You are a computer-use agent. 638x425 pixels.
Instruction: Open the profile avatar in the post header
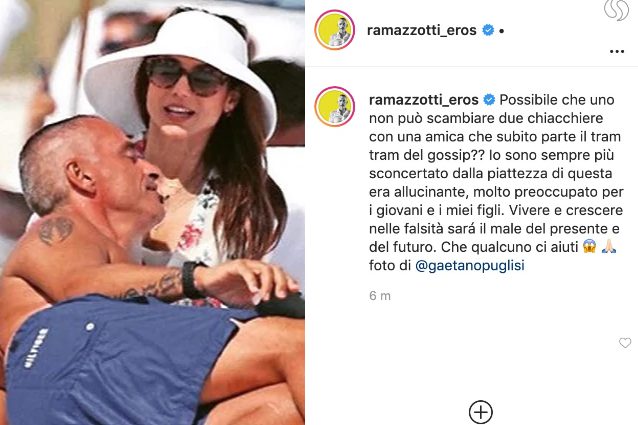click(x=335, y=30)
